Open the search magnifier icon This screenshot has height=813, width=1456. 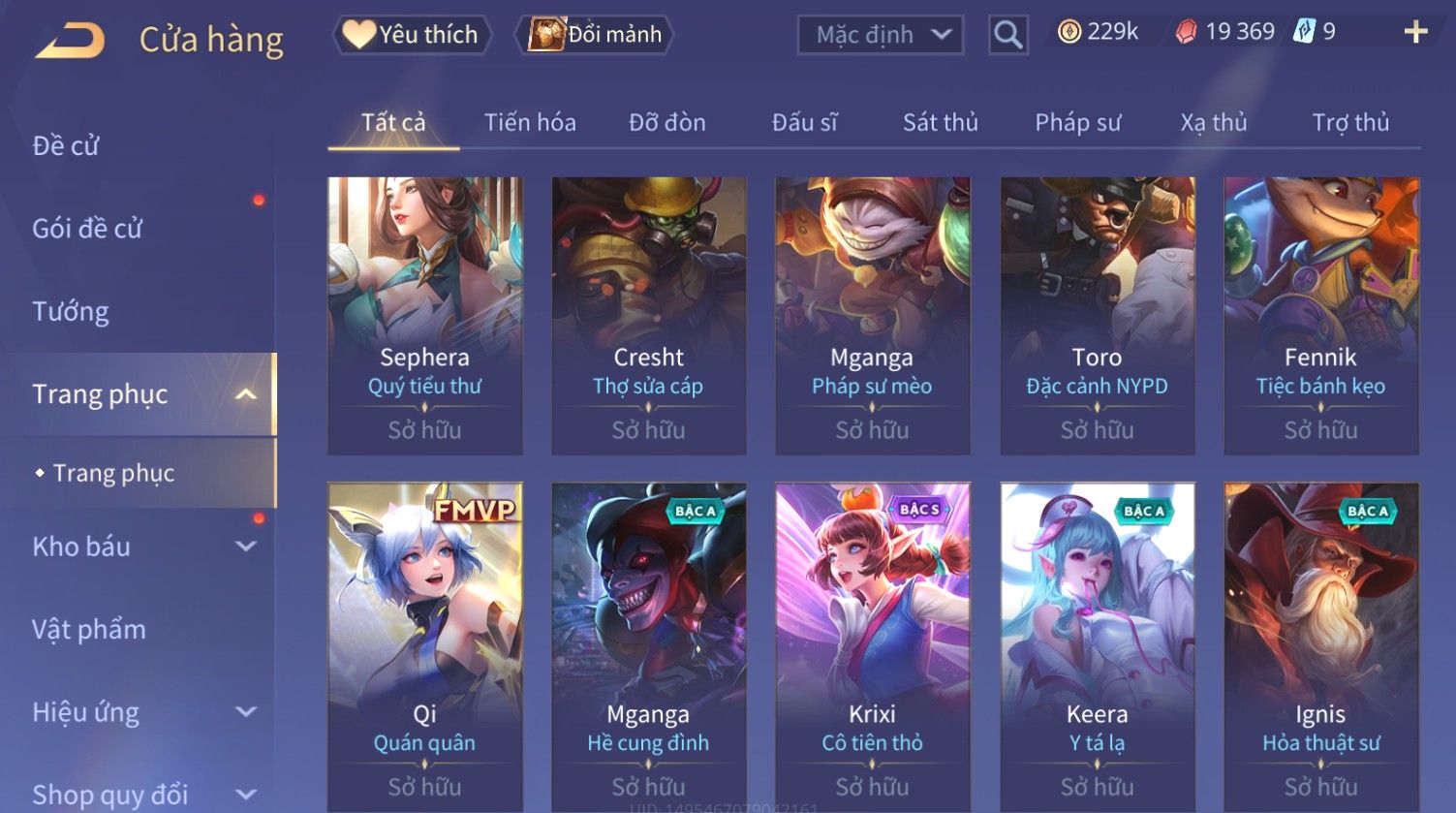1007,35
